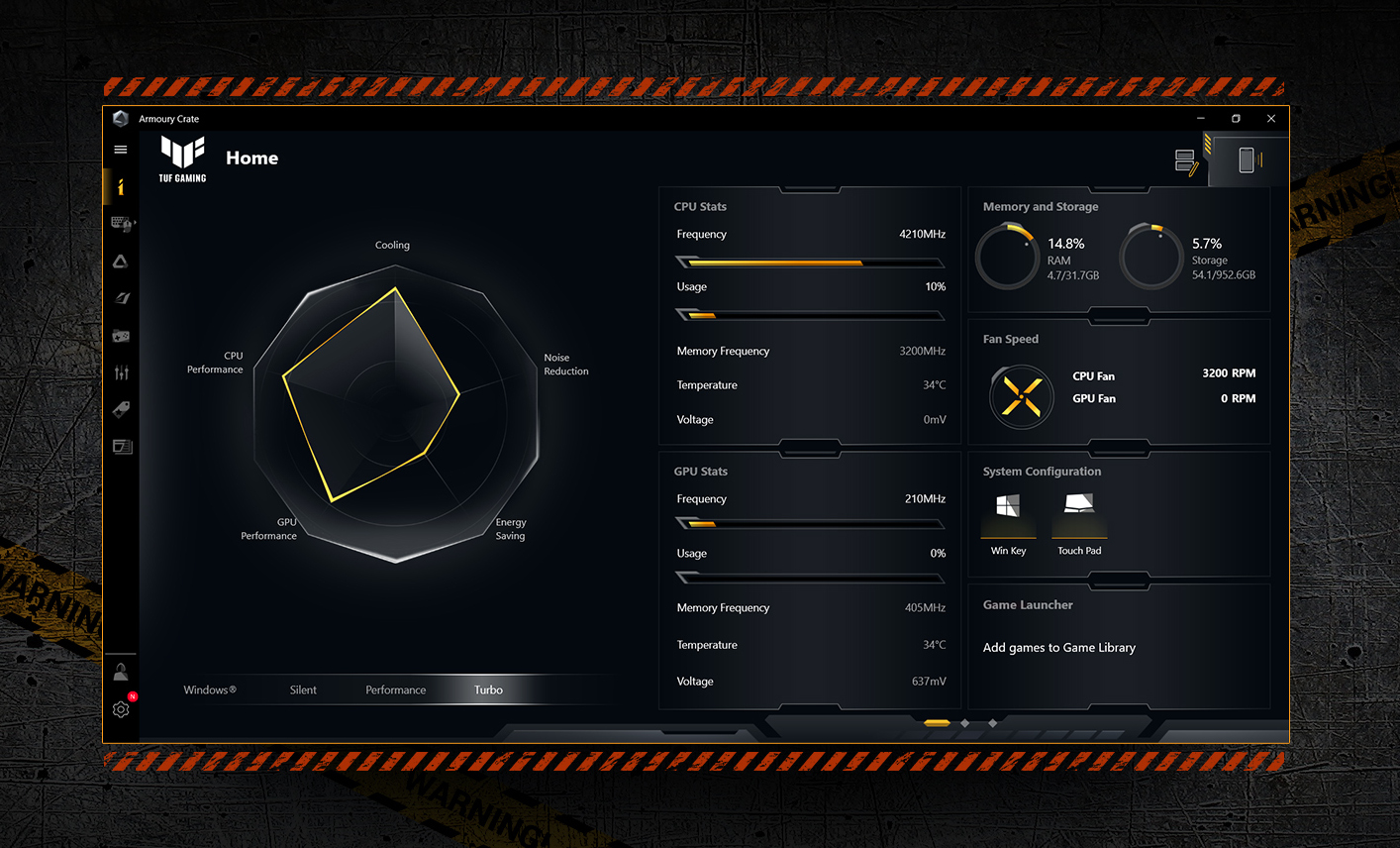Viewport: 1400px width, 848px height.
Task: Minimize the Armoury Crate window
Action: click(1201, 119)
